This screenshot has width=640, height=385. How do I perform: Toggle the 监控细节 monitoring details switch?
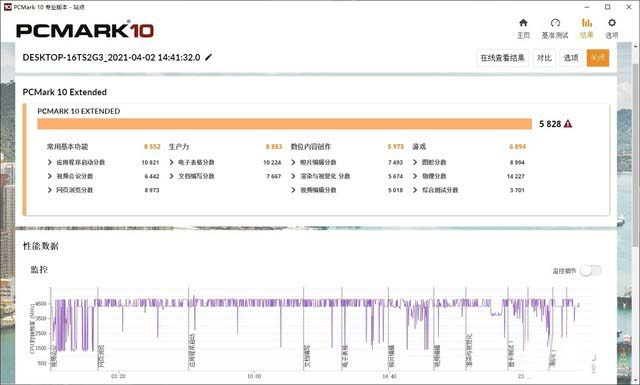591,270
